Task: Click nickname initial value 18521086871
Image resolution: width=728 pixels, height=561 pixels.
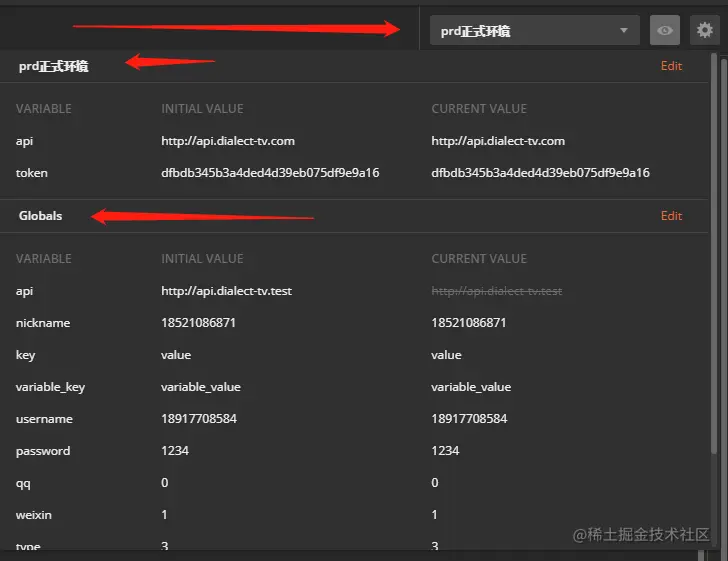Action: coord(198,323)
